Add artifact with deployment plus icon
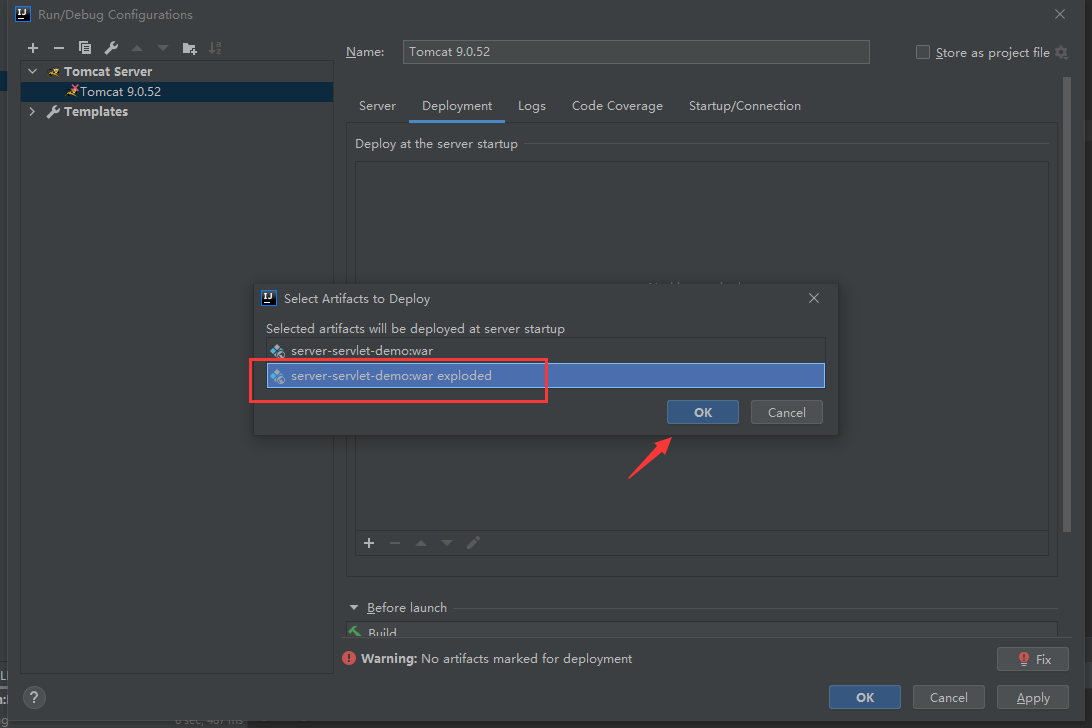Screen dimensions: 1092x728 pos(369,543)
